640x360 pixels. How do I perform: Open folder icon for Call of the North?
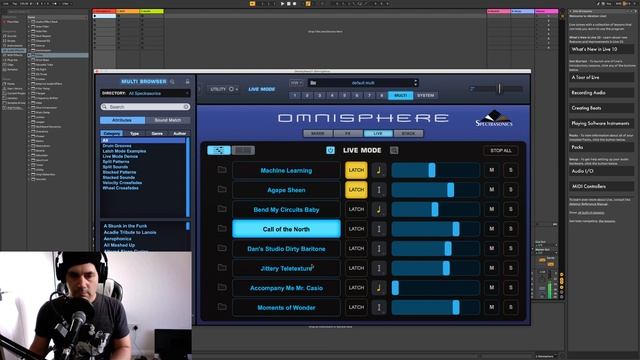(x=222, y=228)
